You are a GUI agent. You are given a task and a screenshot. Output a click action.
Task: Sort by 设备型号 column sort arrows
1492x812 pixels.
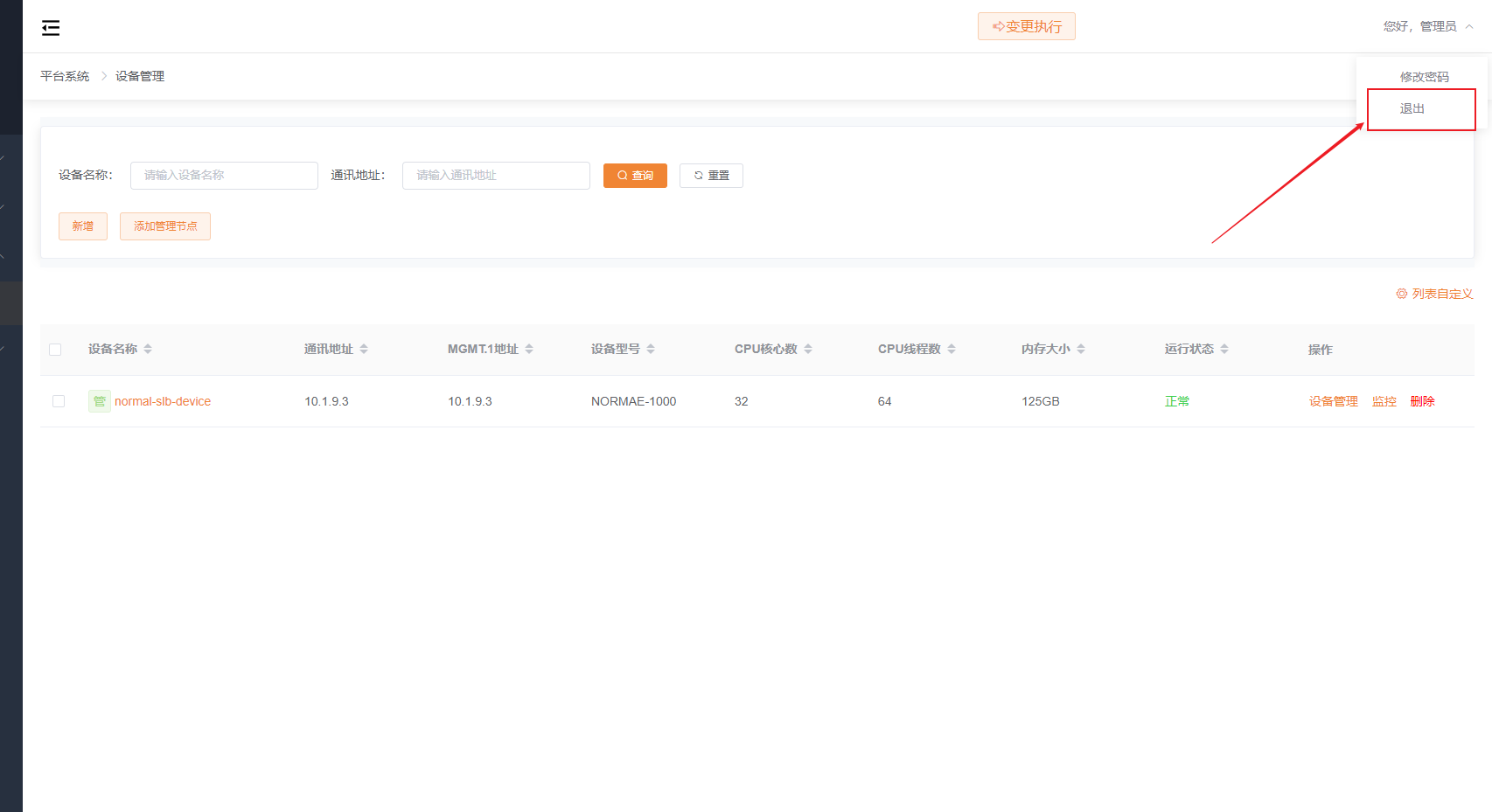(x=651, y=349)
